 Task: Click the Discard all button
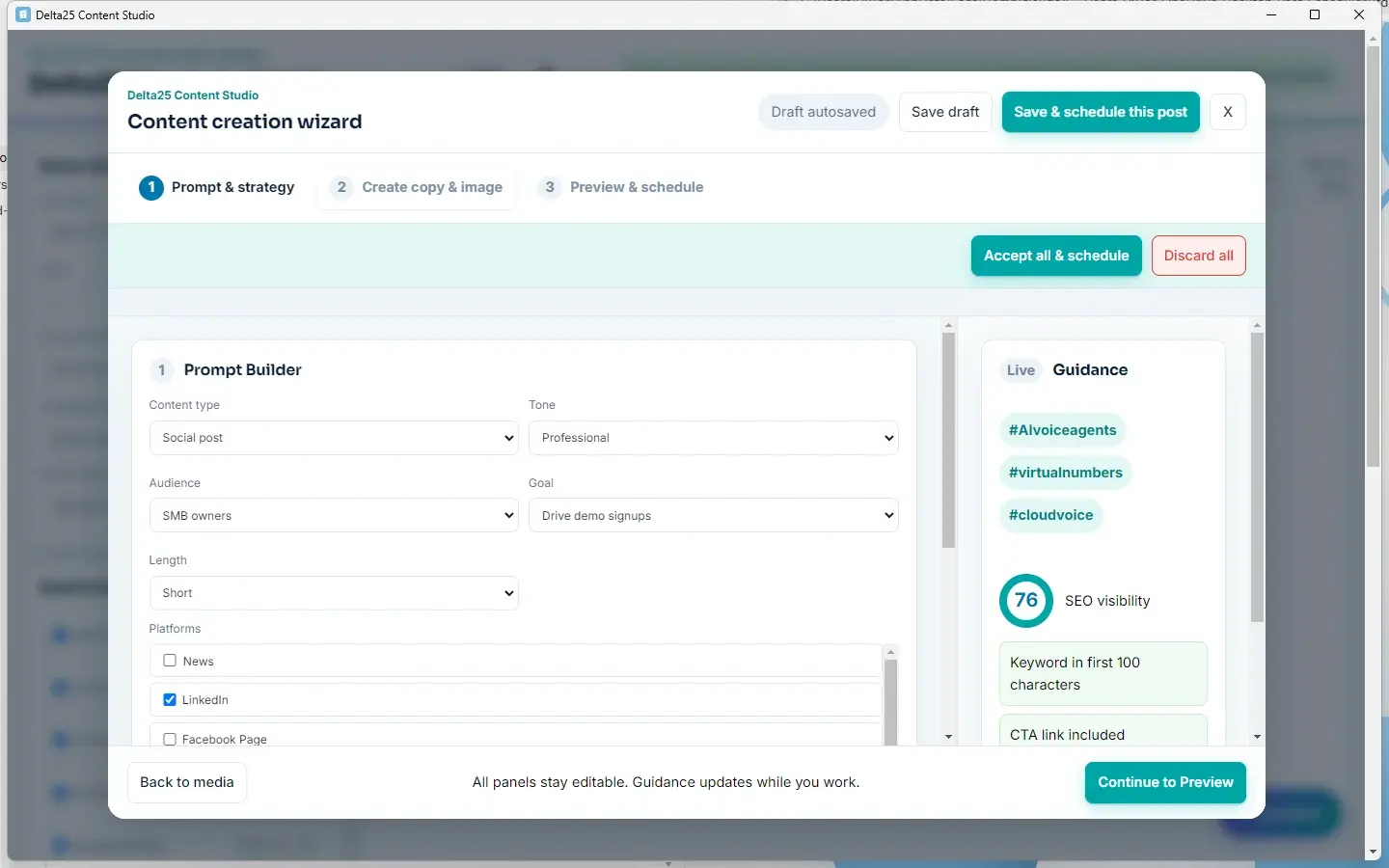click(x=1198, y=256)
